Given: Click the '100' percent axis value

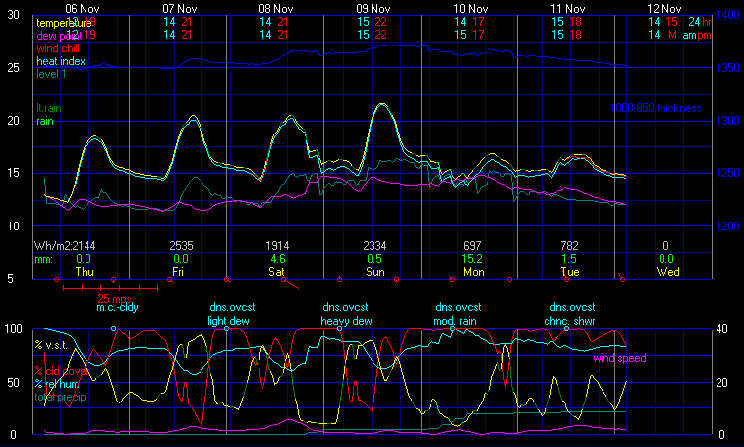Looking at the screenshot, I should [13, 329].
